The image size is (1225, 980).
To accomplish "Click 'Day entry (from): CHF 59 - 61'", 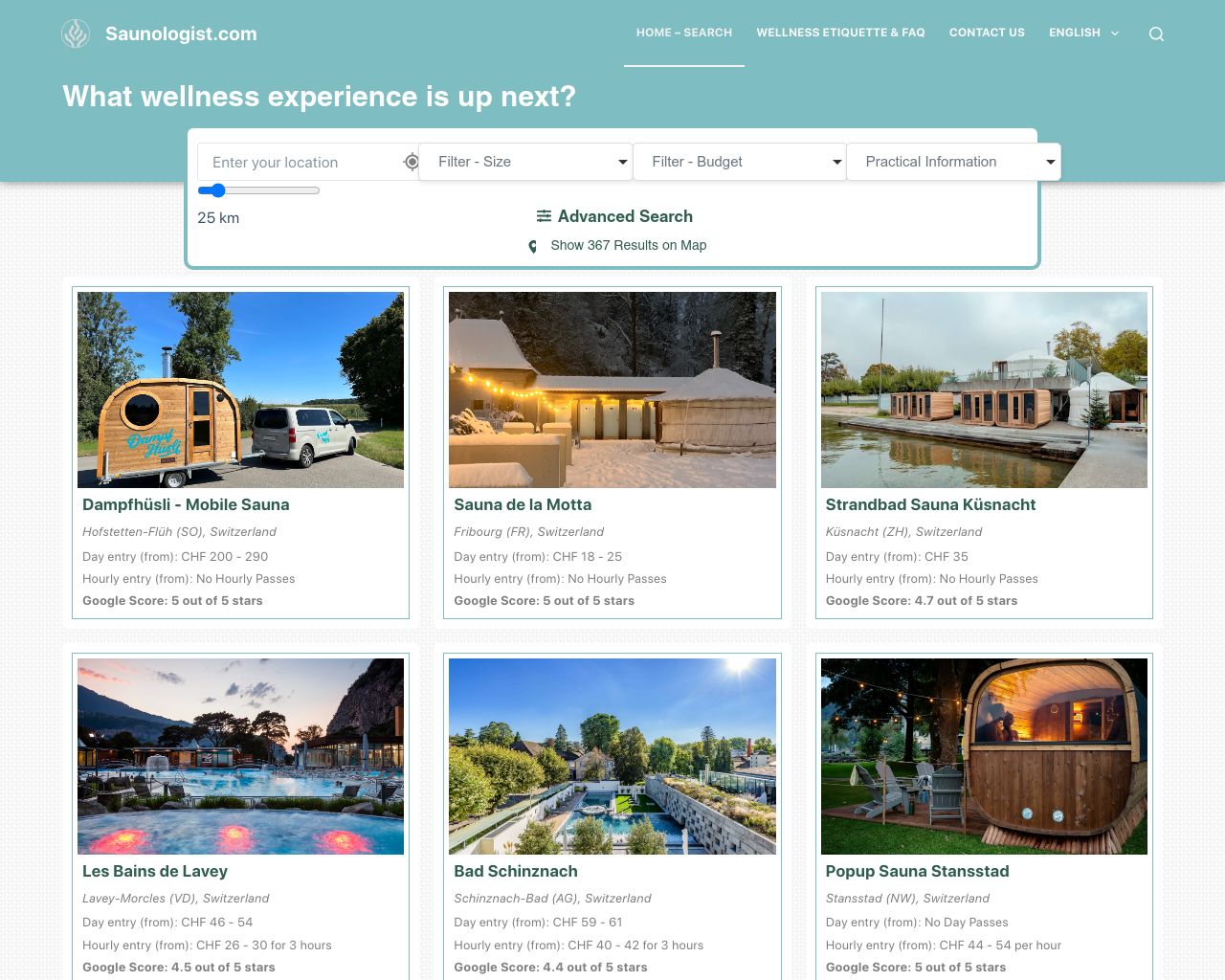I will (538, 923).
